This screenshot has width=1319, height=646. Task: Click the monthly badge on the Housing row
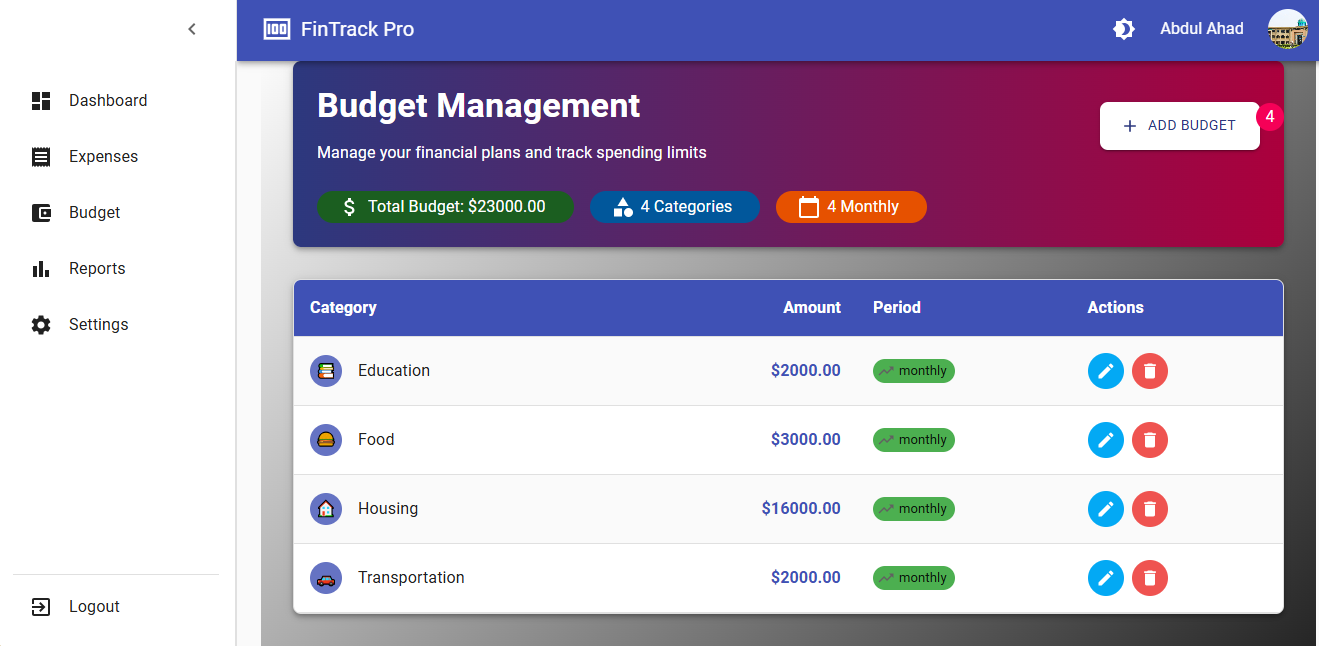point(913,509)
